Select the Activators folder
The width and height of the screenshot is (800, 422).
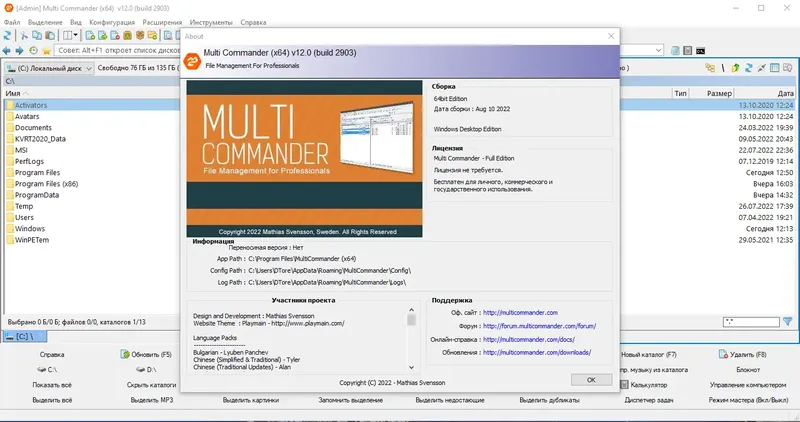[31, 105]
